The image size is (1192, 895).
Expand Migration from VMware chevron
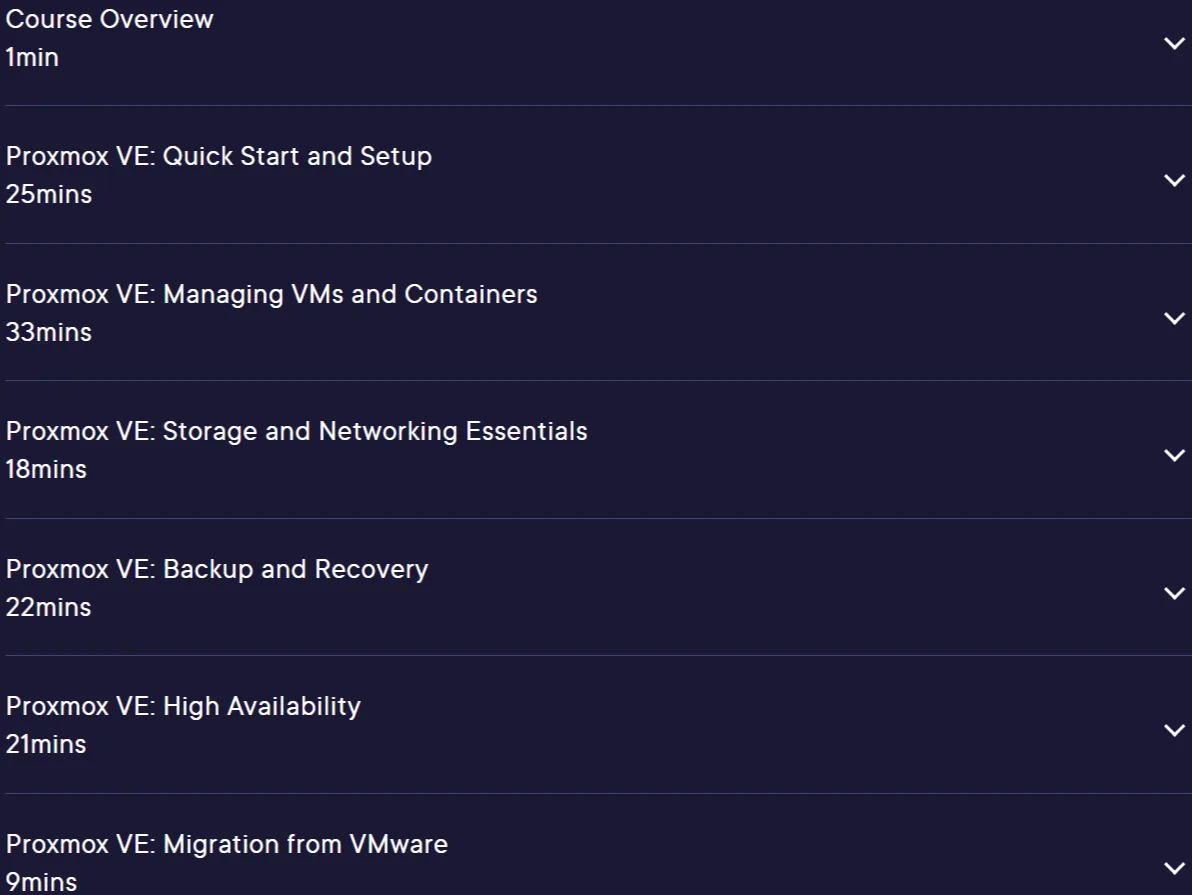point(1175,868)
